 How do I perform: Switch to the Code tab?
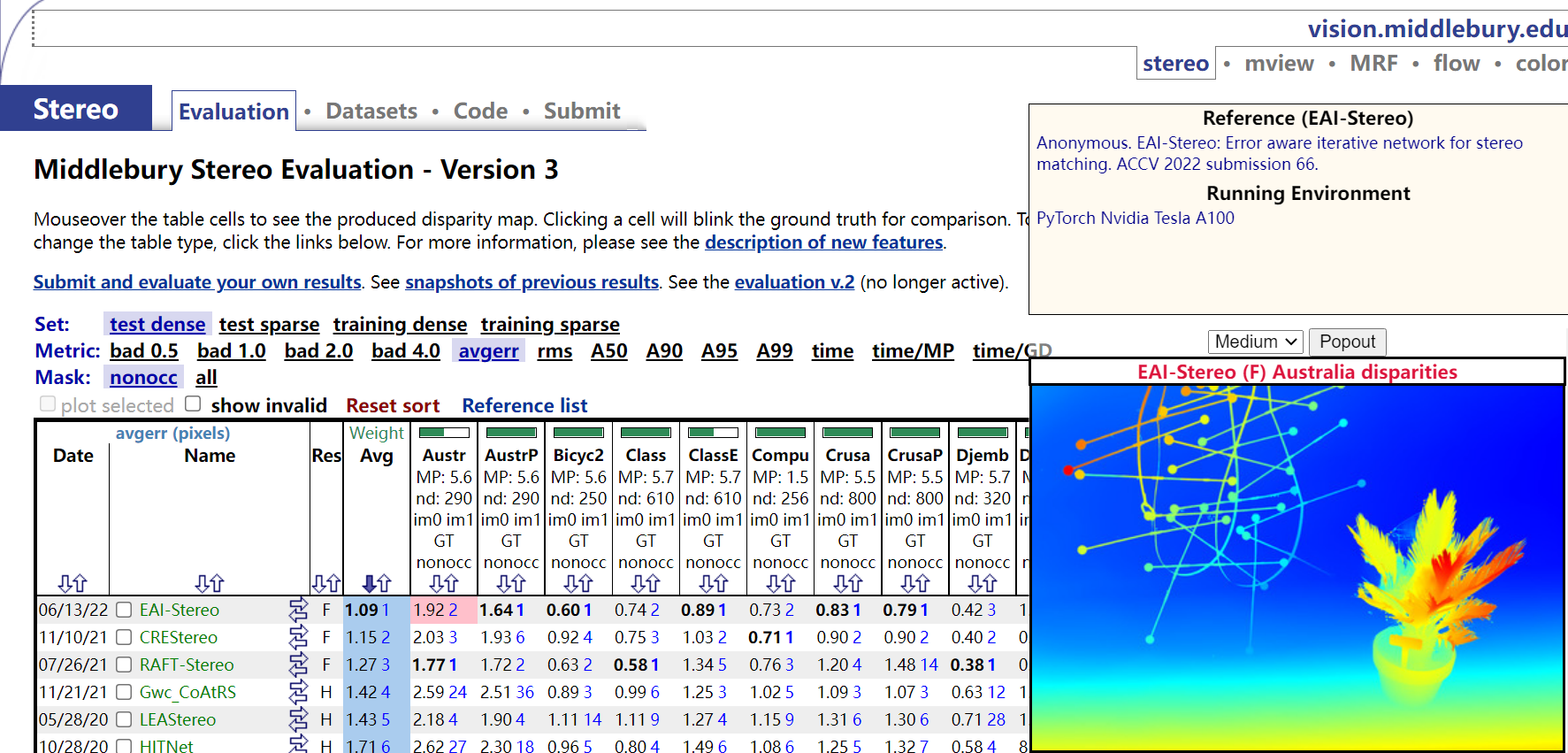(x=480, y=111)
